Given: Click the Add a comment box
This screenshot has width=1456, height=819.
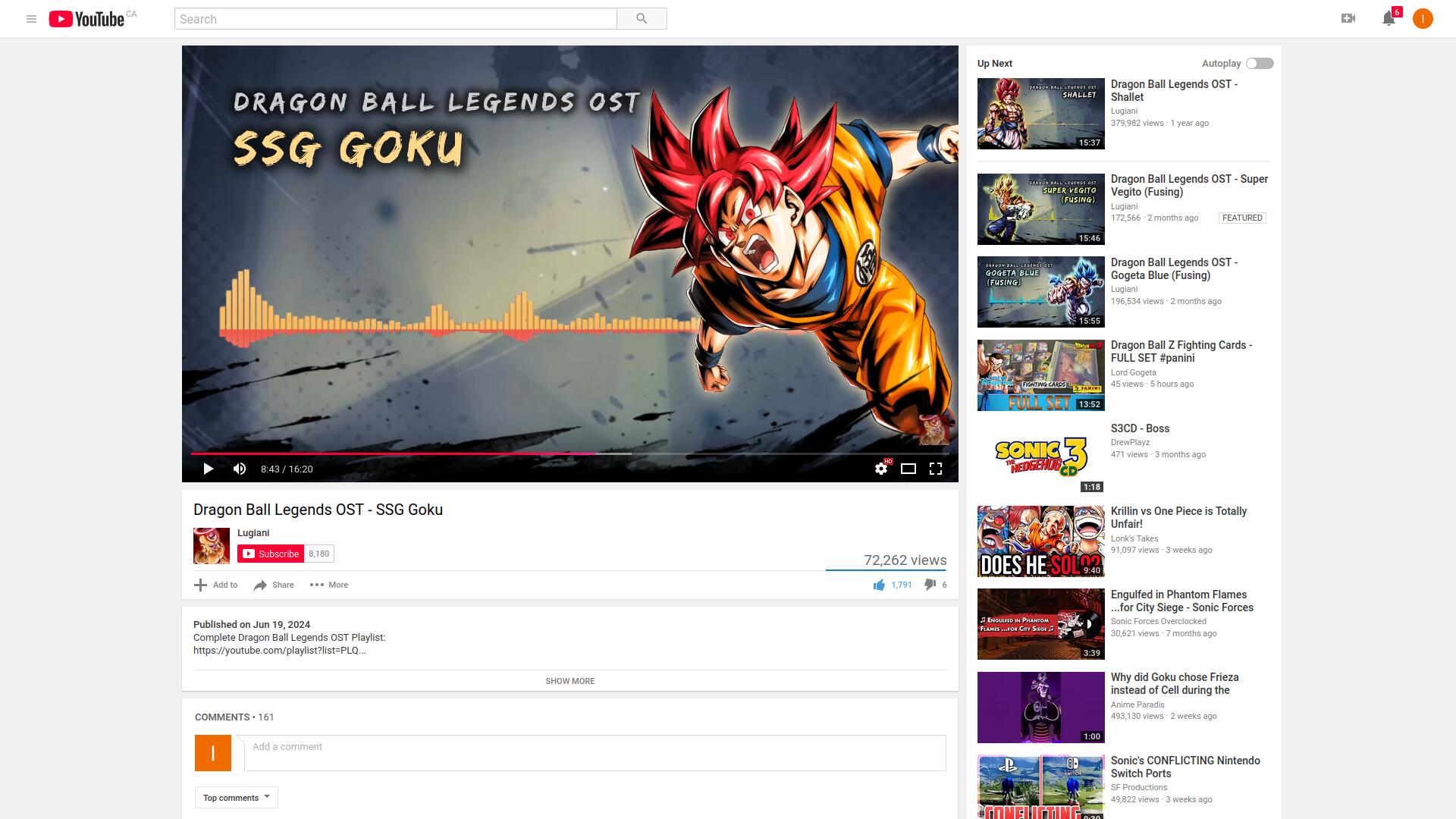Looking at the screenshot, I should coord(595,753).
